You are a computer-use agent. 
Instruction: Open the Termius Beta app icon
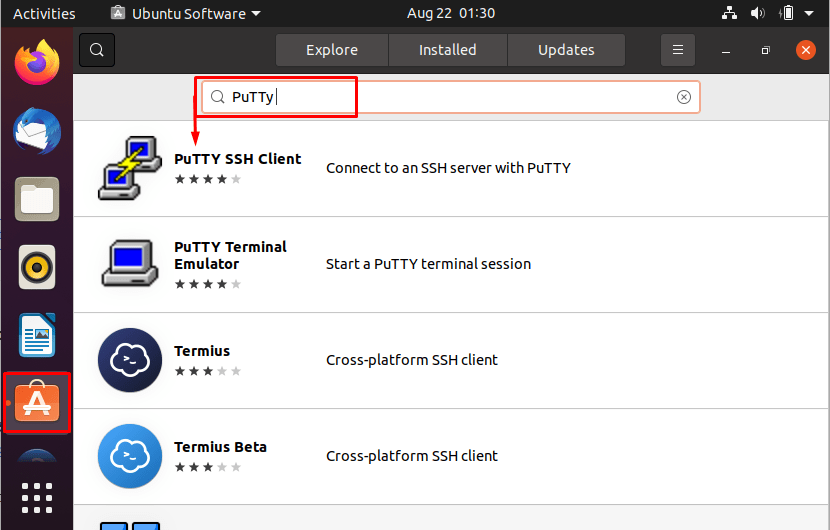(x=130, y=456)
